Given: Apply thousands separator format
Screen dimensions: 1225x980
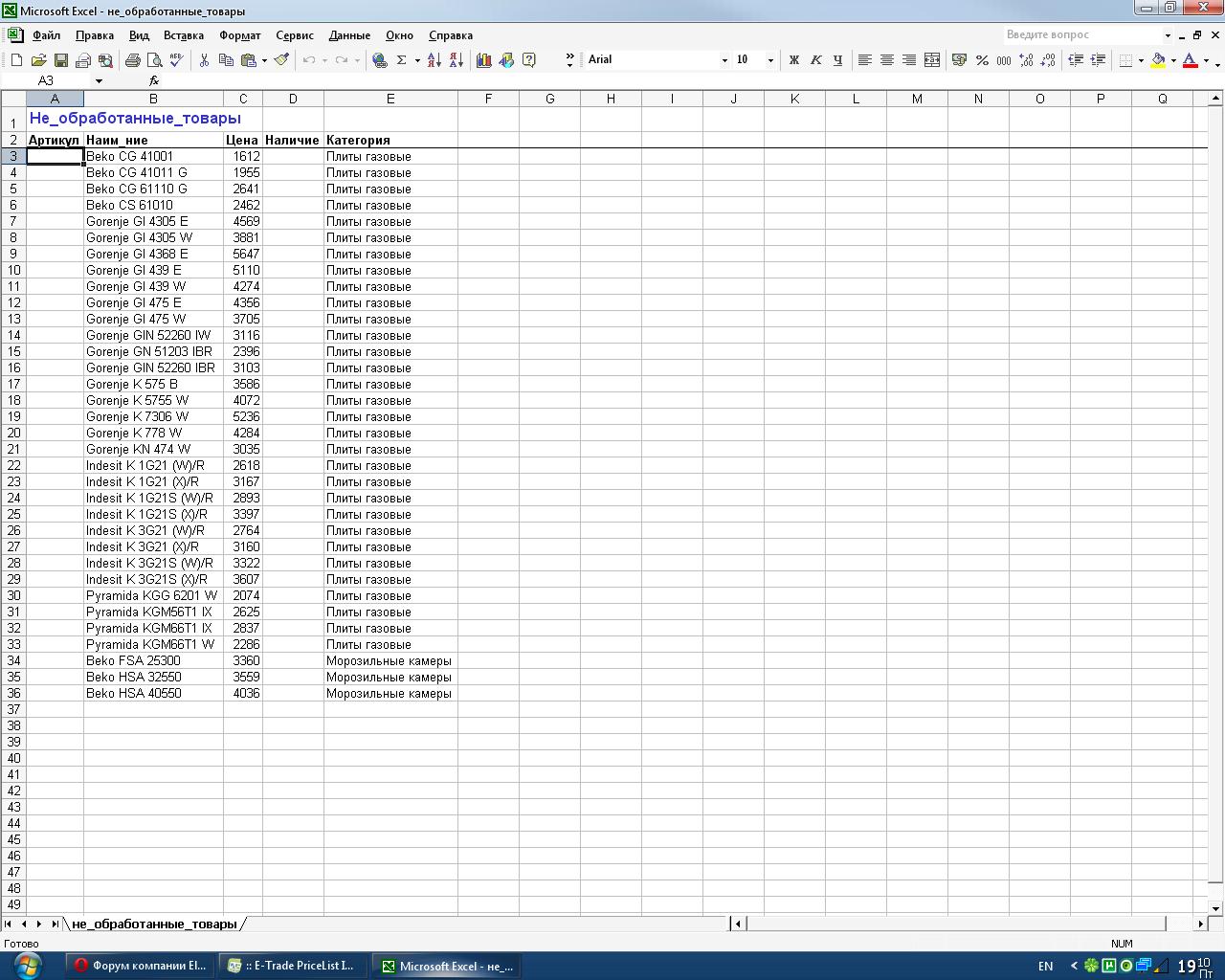Looking at the screenshot, I should click(1004, 60).
